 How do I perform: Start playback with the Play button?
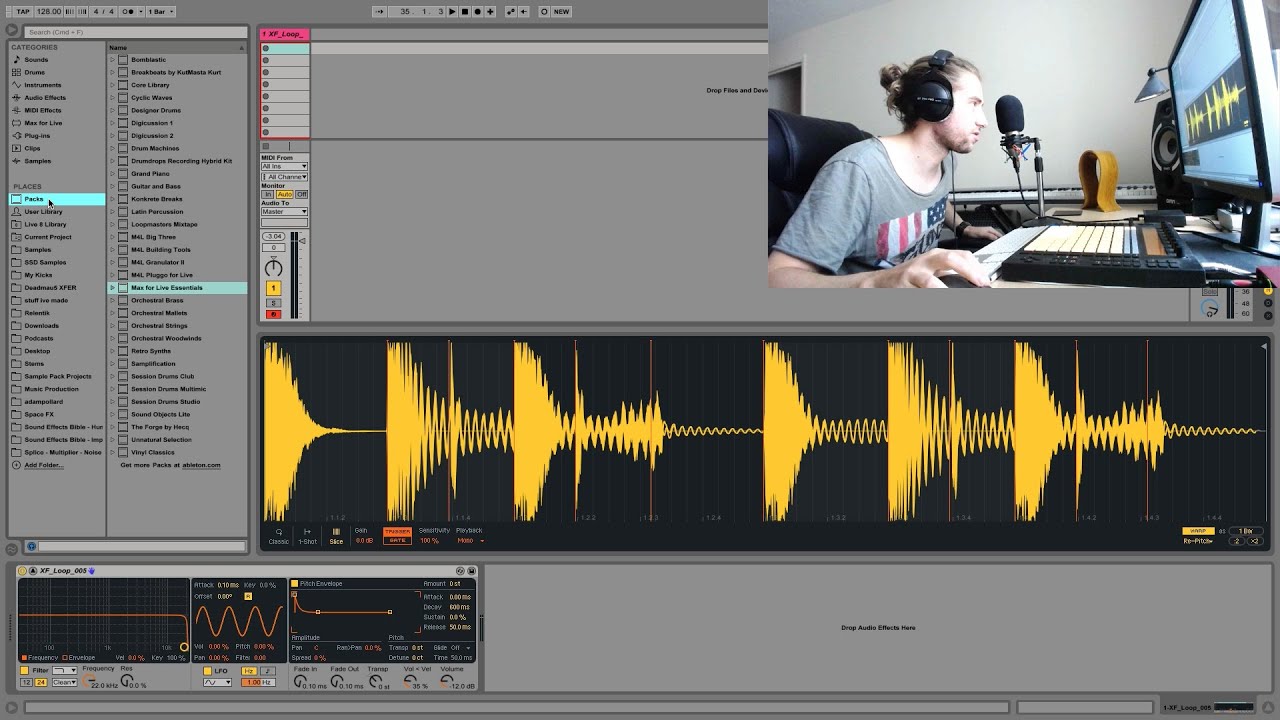pos(452,11)
